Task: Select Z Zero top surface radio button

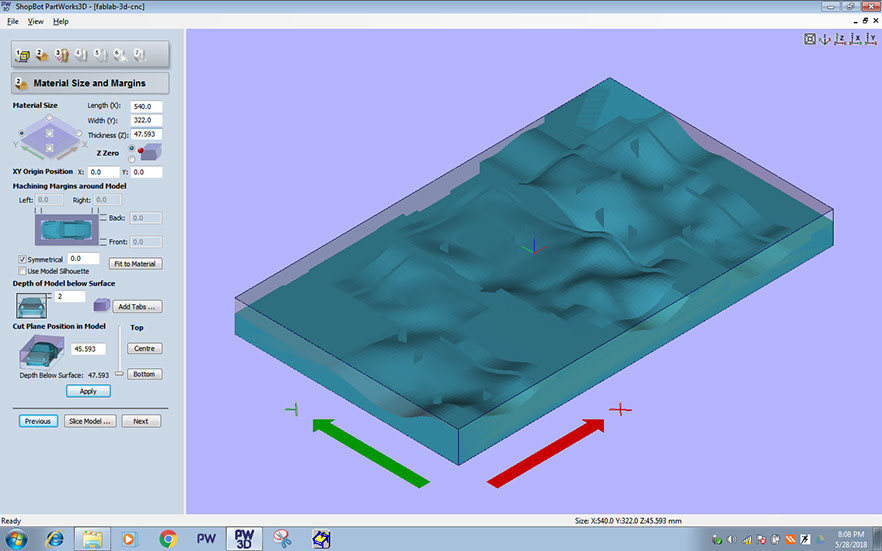Action: click(132, 148)
